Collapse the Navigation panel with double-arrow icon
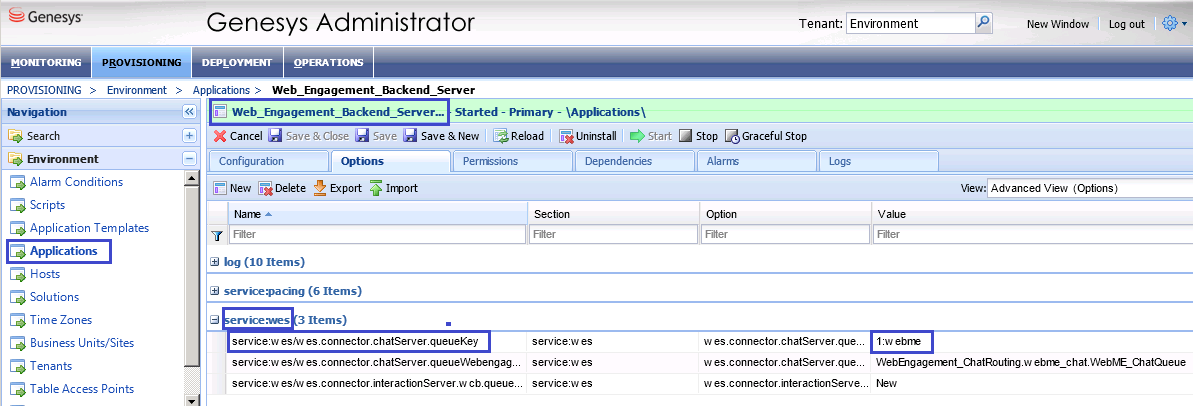The image size is (1193, 406). coord(189,113)
